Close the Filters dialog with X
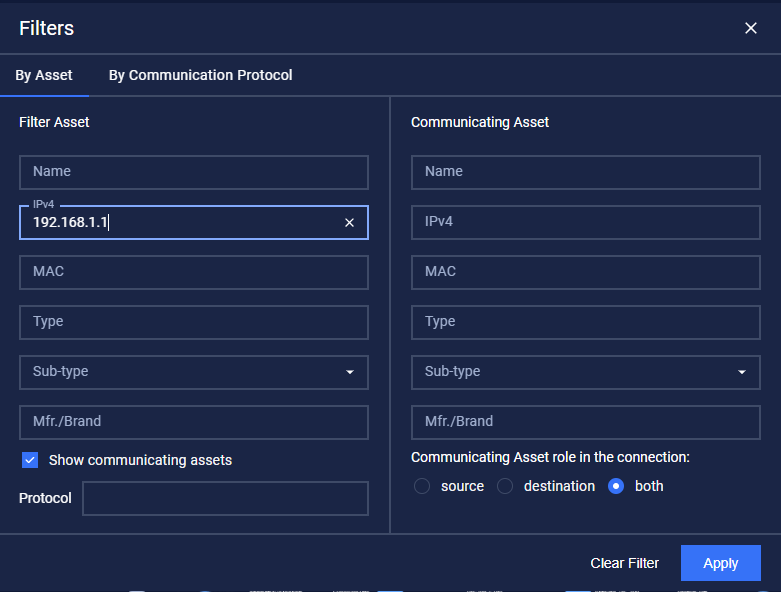Screen dimensions: 781x592 (x=751, y=28)
